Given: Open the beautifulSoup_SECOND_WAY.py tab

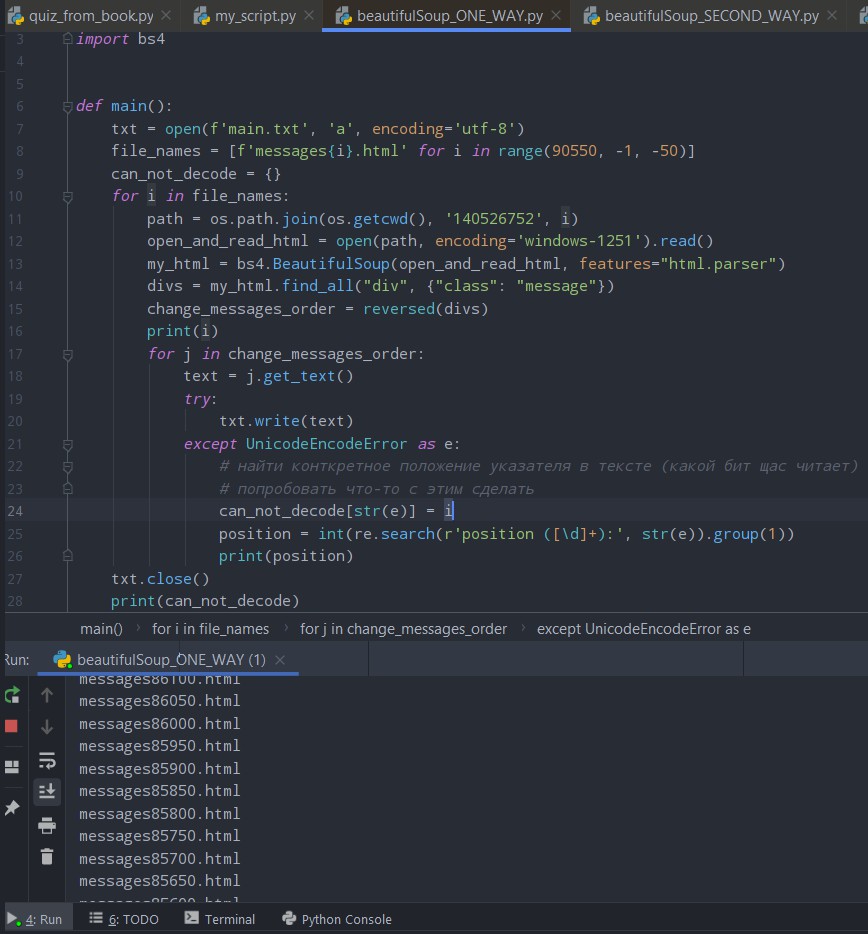Looking at the screenshot, I should pos(712,16).
